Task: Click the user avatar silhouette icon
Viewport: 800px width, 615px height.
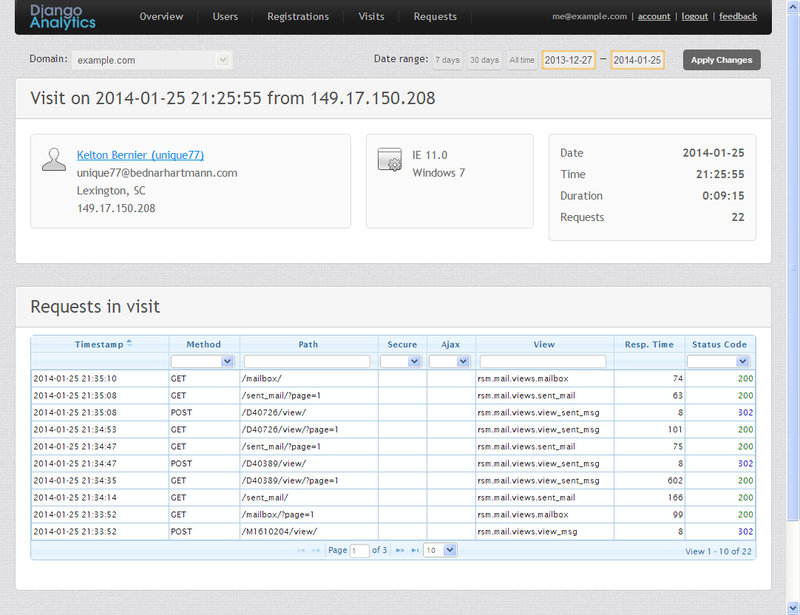Action: coord(54,159)
